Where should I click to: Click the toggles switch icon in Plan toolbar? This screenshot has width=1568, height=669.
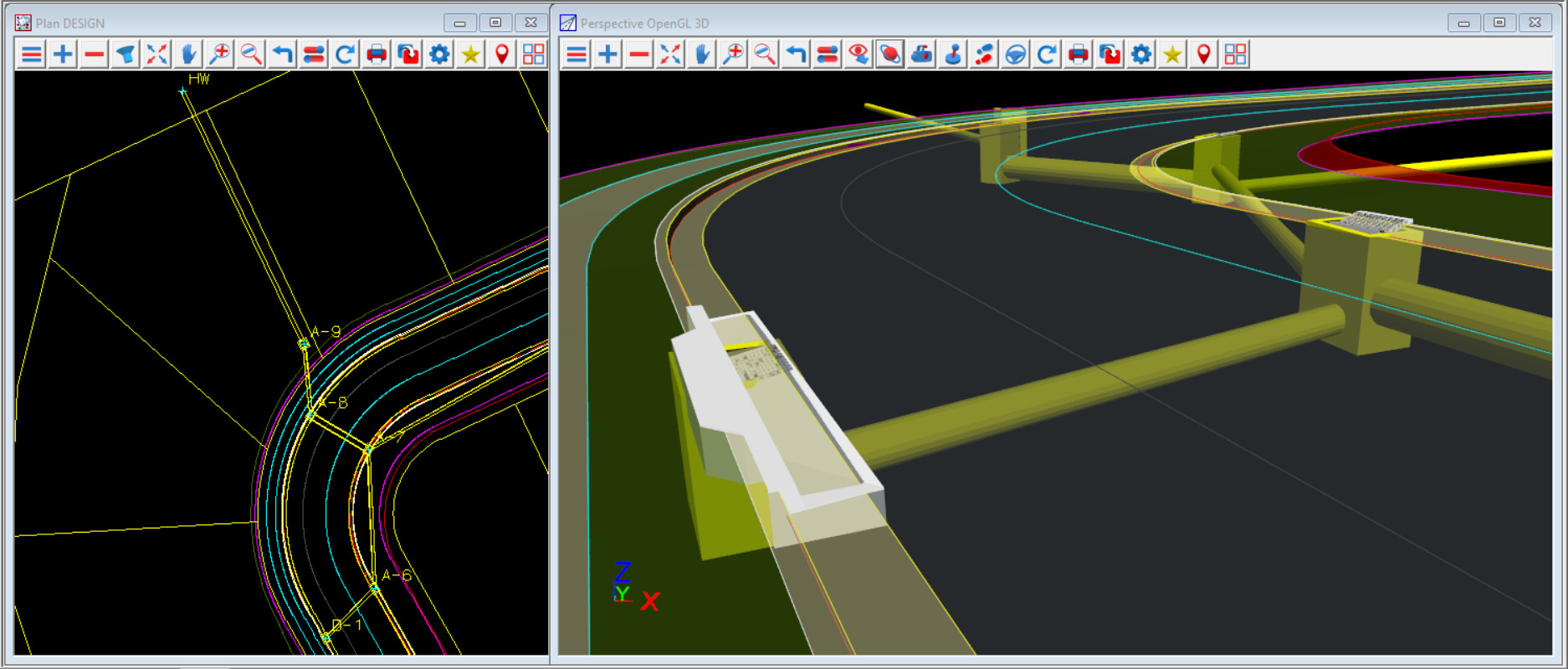[314, 55]
